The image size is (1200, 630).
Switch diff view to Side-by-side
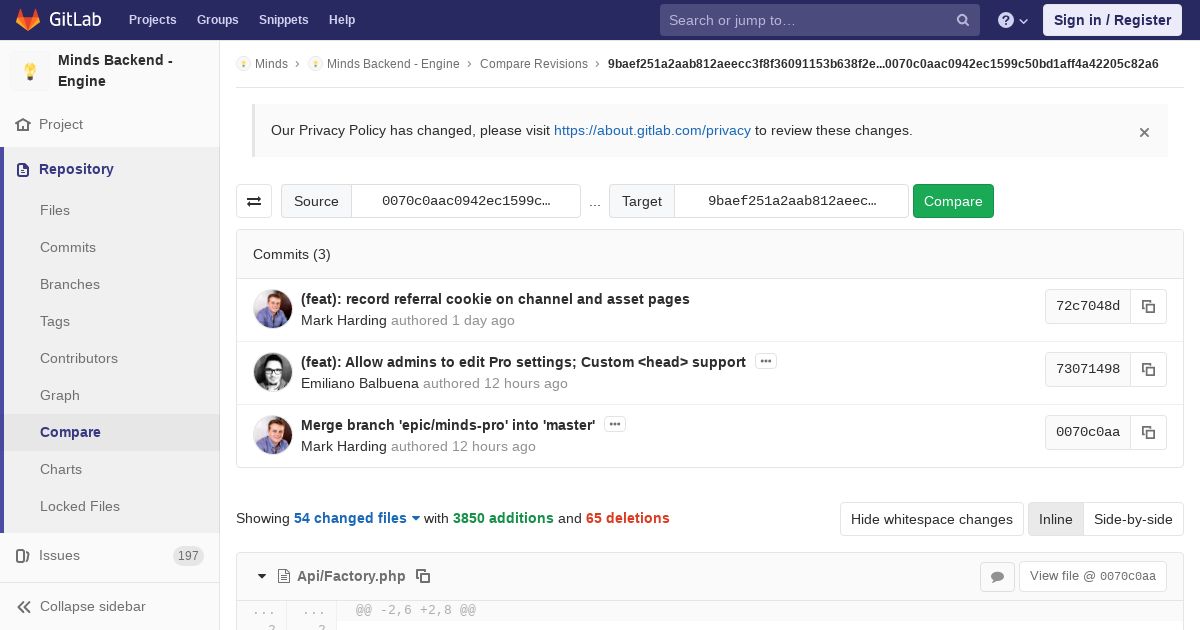(1133, 519)
